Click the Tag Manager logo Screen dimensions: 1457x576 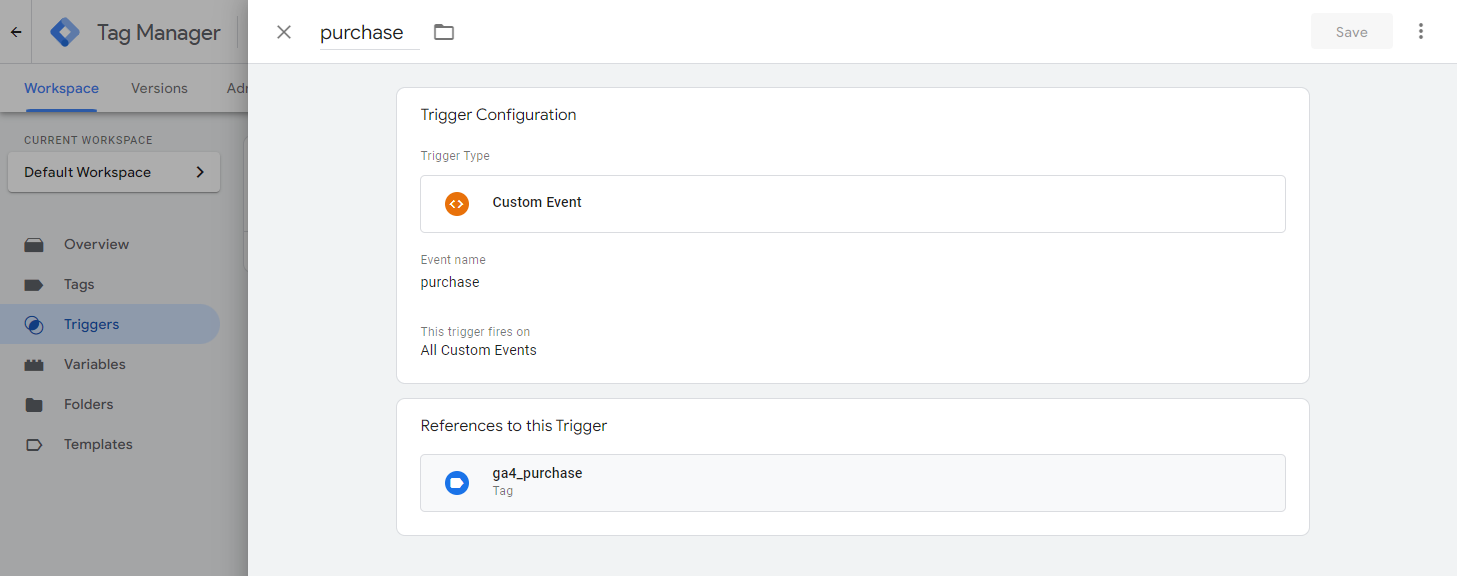[x=65, y=32]
